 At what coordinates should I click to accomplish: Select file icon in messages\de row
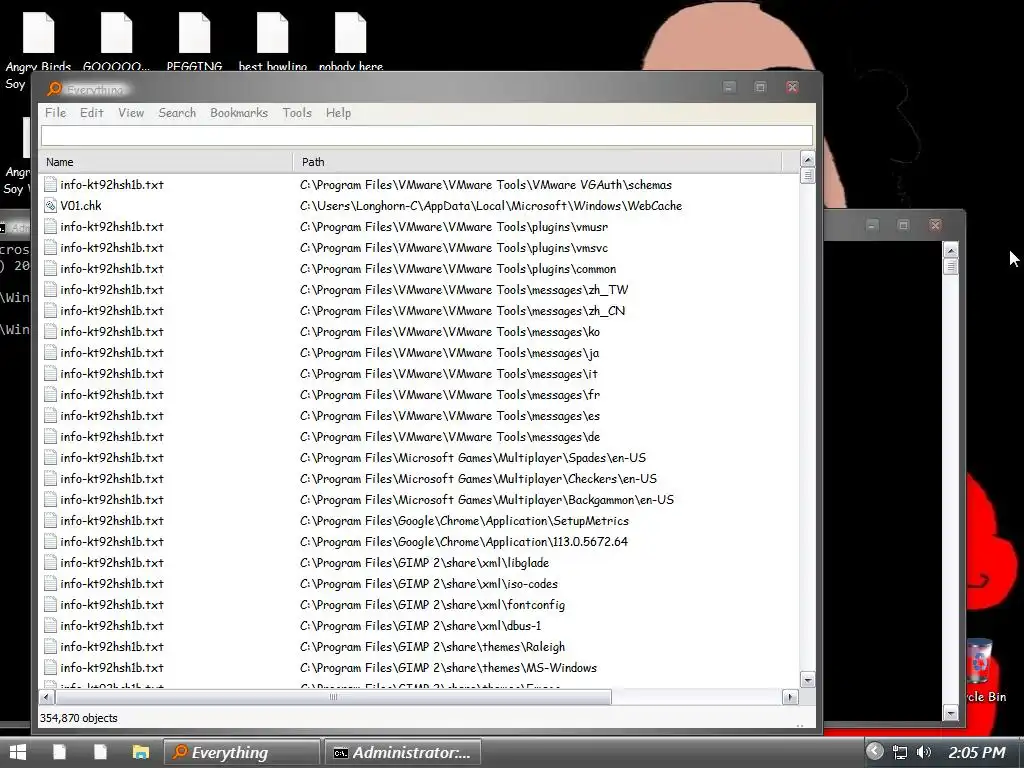click(x=50, y=436)
